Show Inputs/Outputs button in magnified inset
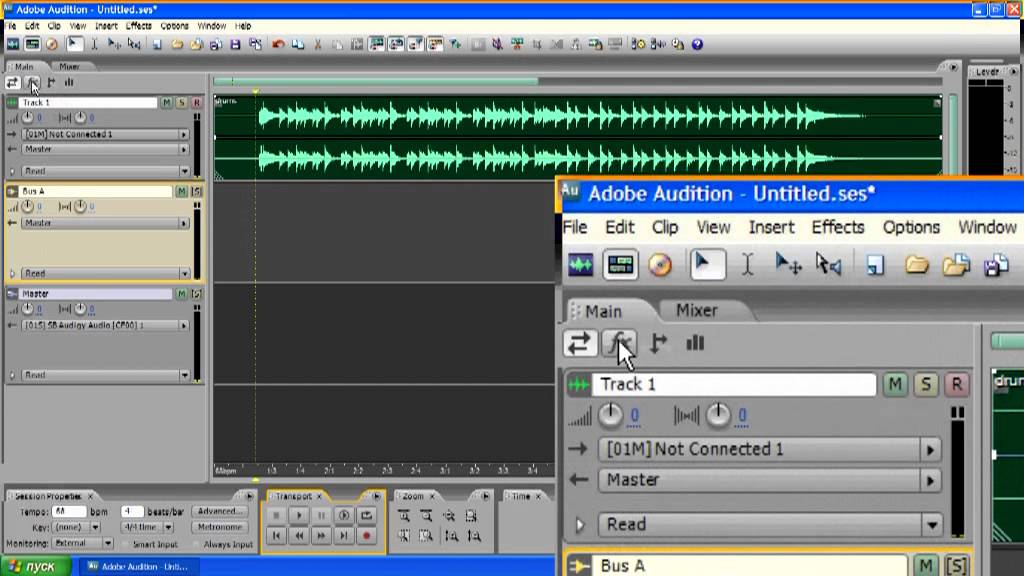 580,343
